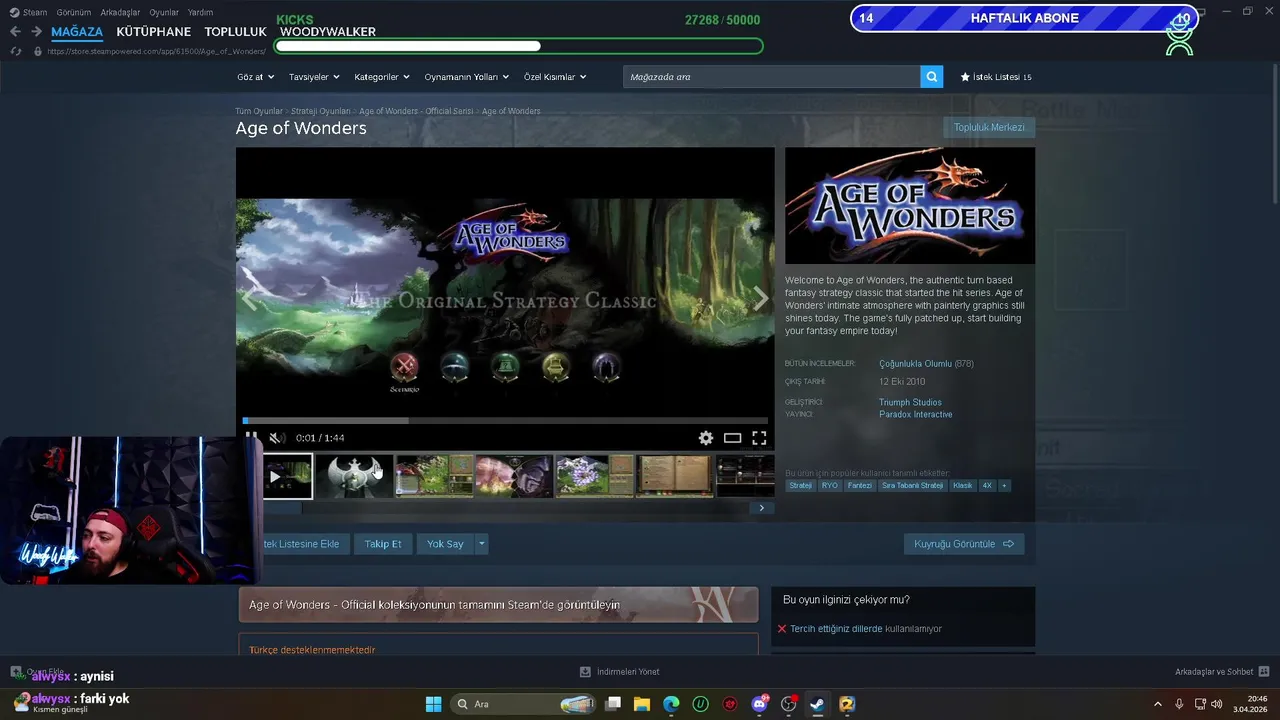The width and height of the screenshot is (1280, 720).
Task: Go forward using Steam navigation arrow
Action: coord(35,32)
